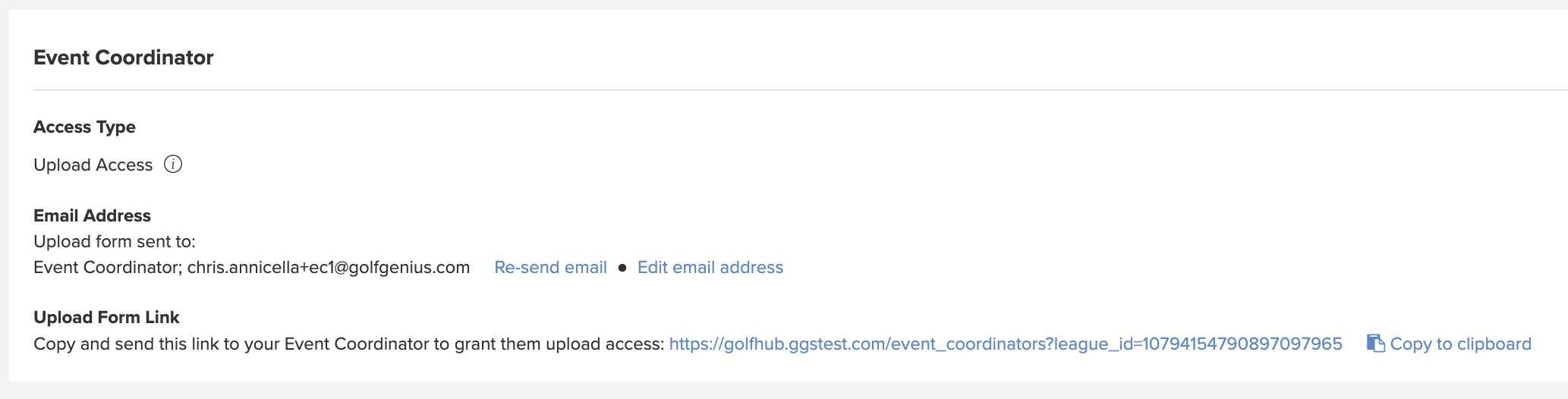Click the chris.annicella+ec1@golfgenius.com email text

[329, 267]
